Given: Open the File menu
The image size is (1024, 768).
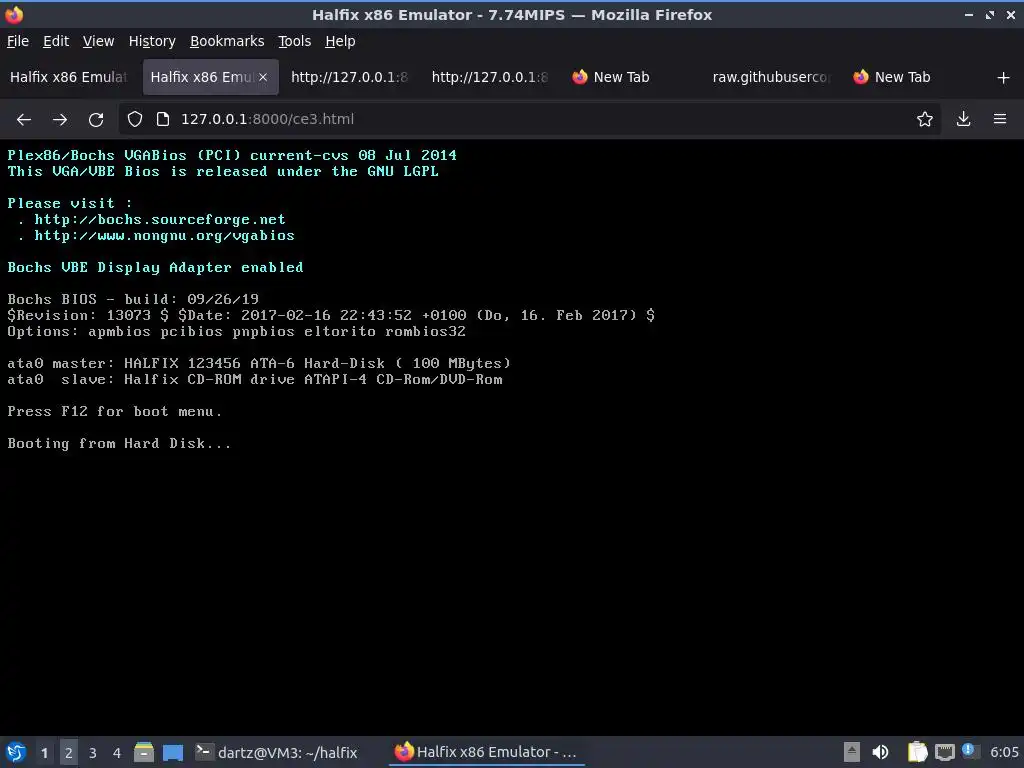Looking at the screenshot, I should pyautogui.click(x=18, y=41).
